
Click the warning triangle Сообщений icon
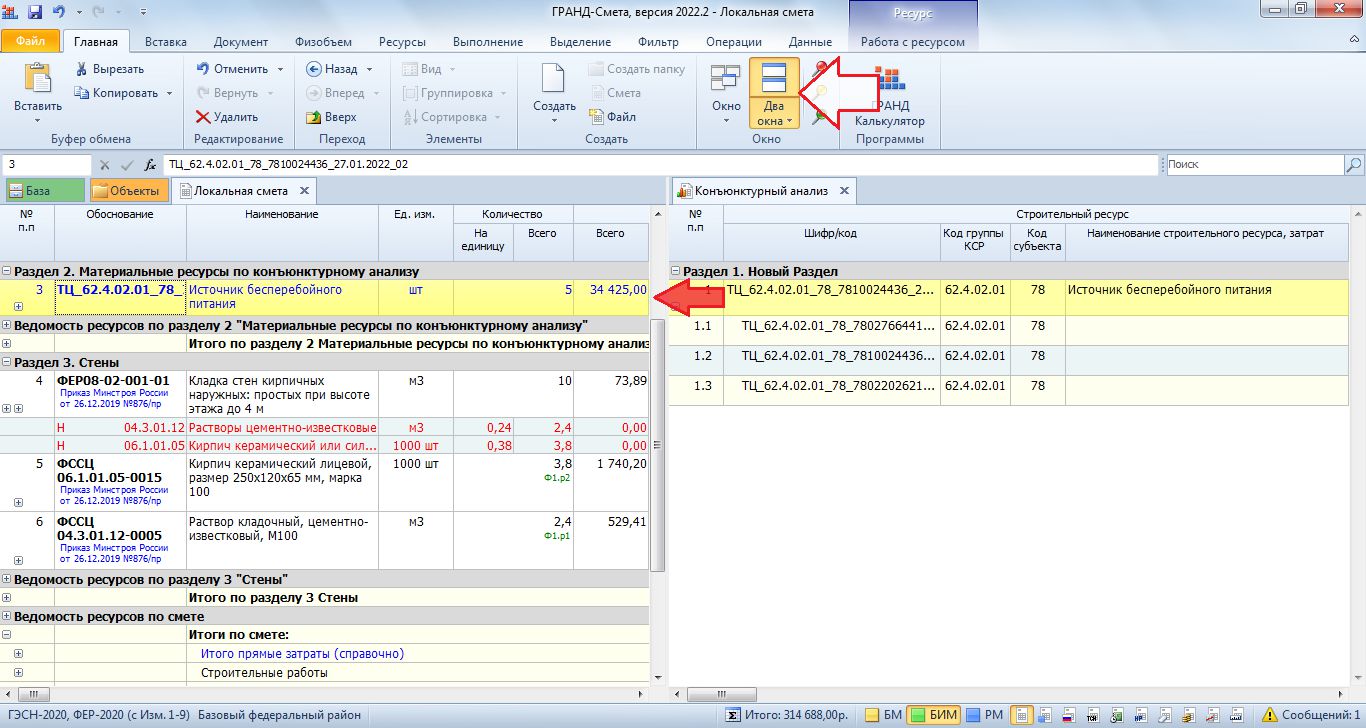click(x=1269, y=715)
